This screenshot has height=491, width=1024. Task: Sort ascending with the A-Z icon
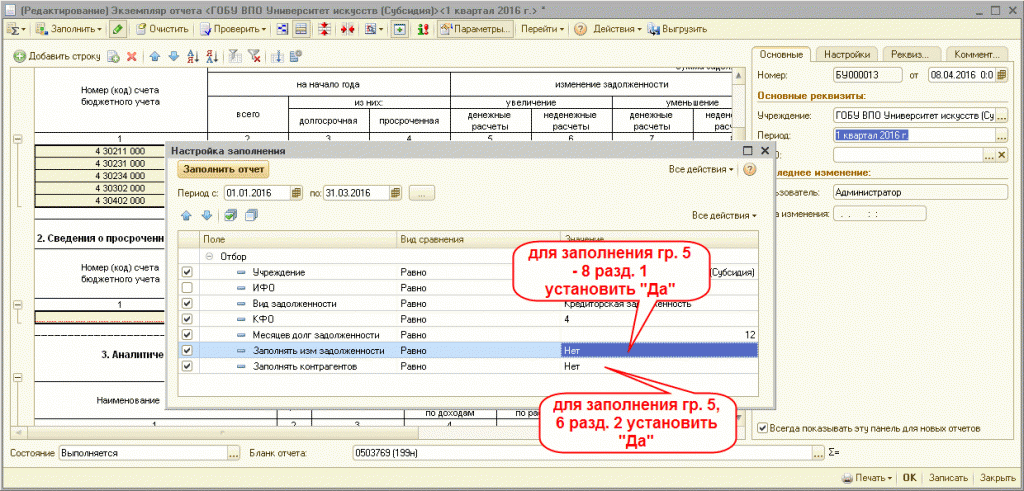coord(190,56)
